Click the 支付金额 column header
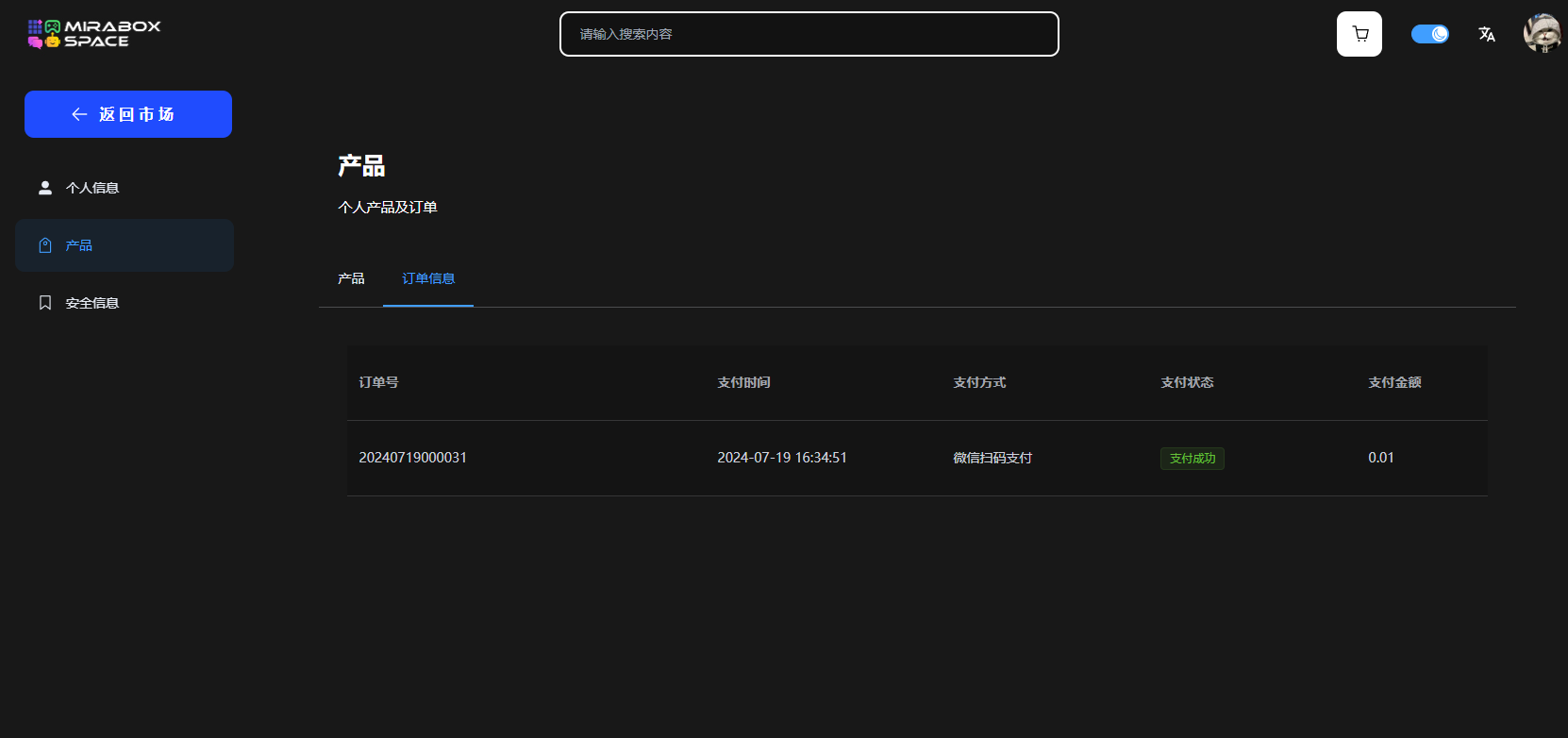The width and height of the screenshot is (1568, 738). [x=1394, y=382]
